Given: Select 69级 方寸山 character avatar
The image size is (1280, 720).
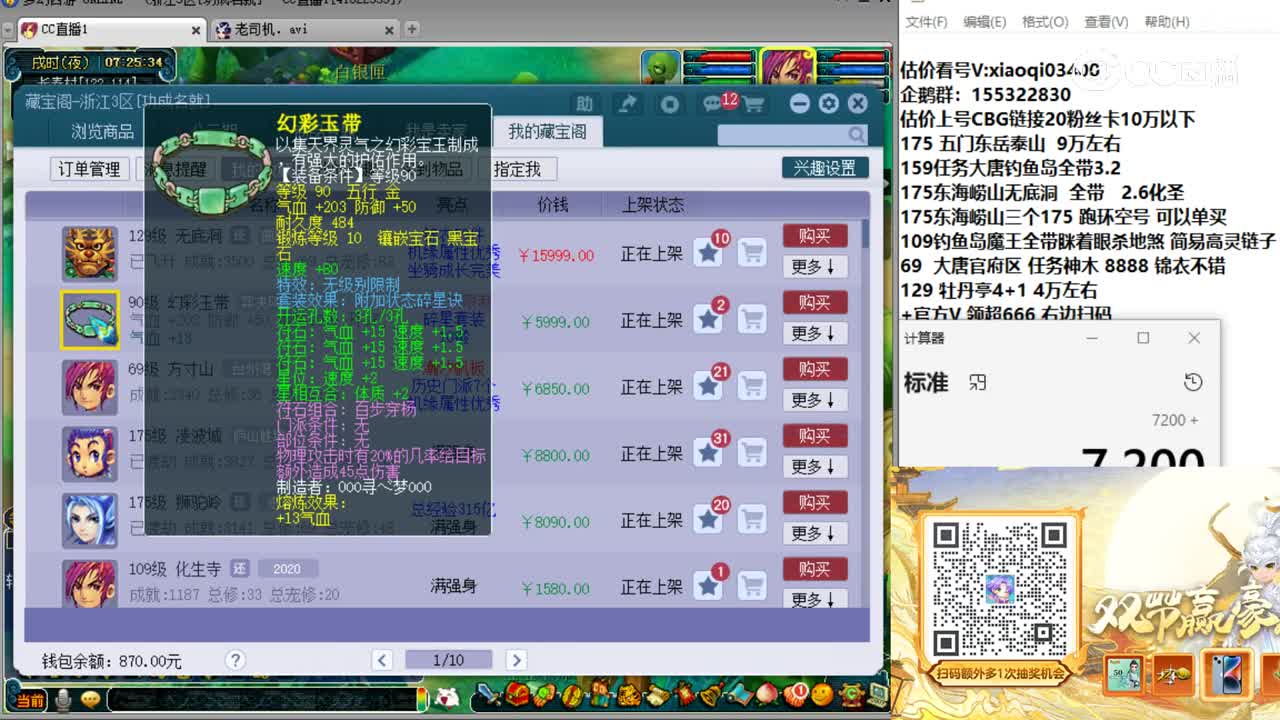Looking at the screenshot, I should click(90, 387).
